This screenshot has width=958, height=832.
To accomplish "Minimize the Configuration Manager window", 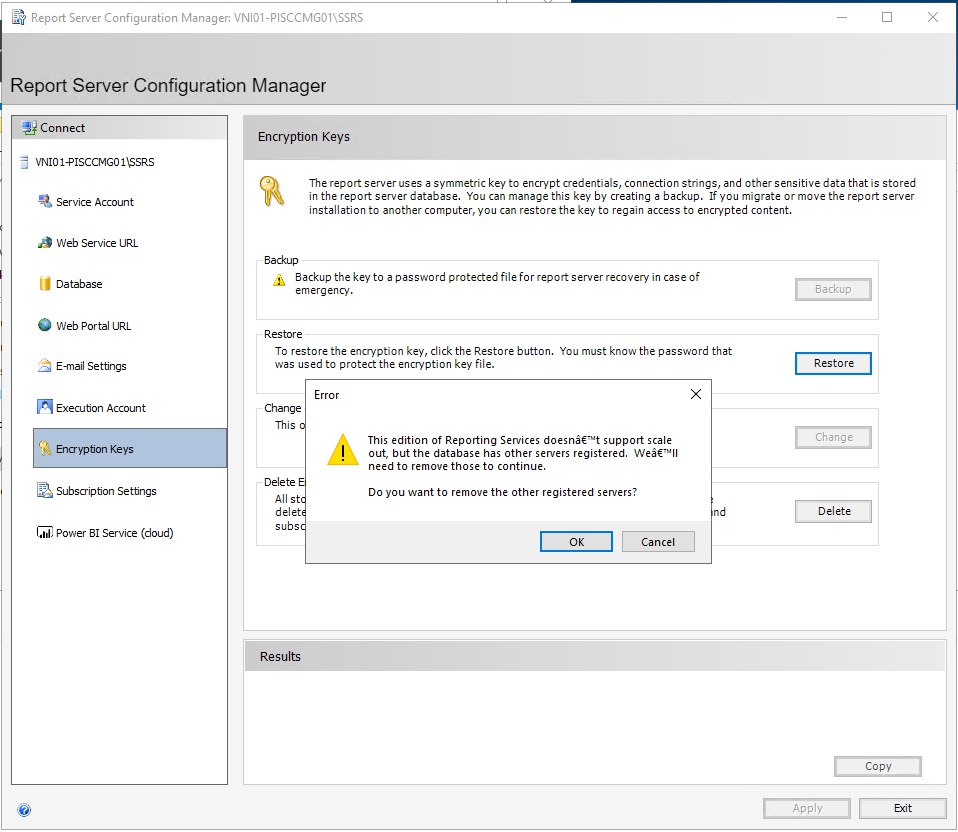I will click(842, 17).
